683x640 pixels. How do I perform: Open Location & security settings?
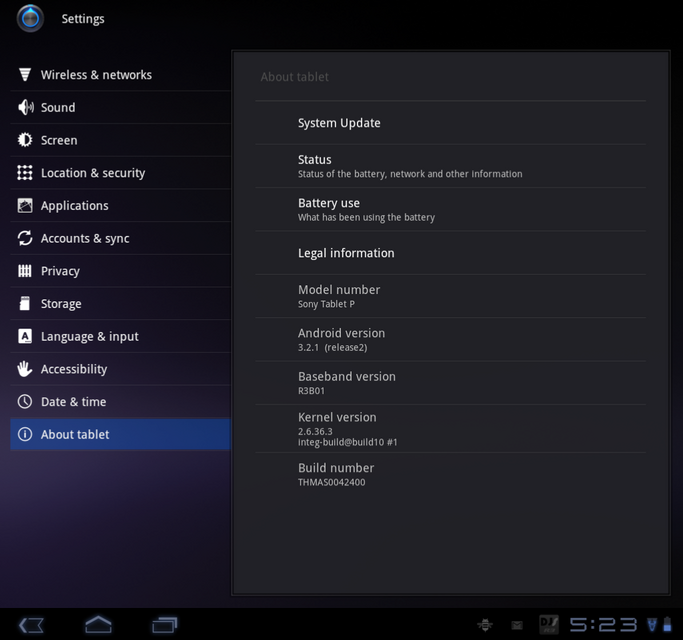click(121, 173)
